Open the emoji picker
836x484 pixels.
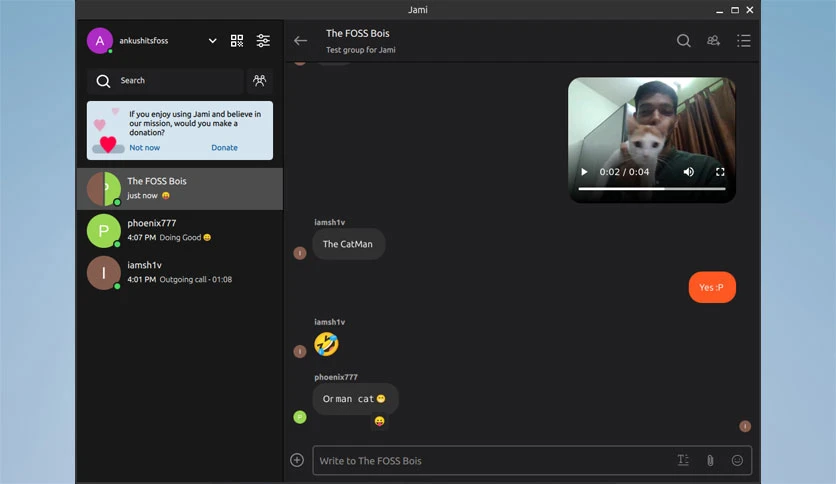coord(737,460)
